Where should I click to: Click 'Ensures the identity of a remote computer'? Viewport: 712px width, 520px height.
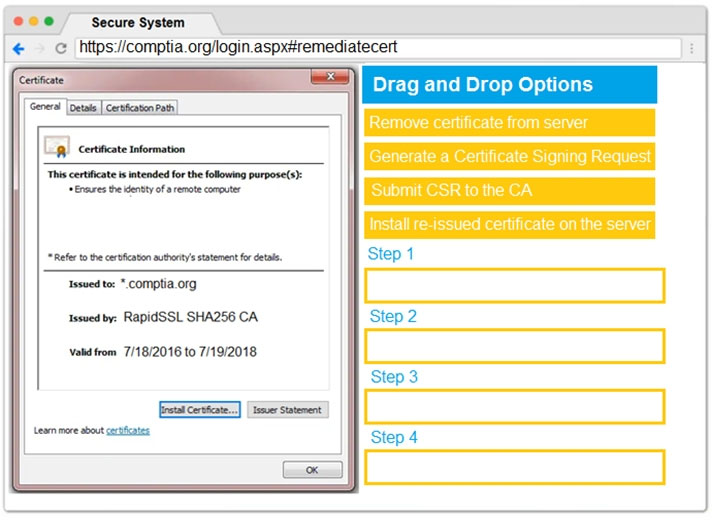(x=157, y=189)
